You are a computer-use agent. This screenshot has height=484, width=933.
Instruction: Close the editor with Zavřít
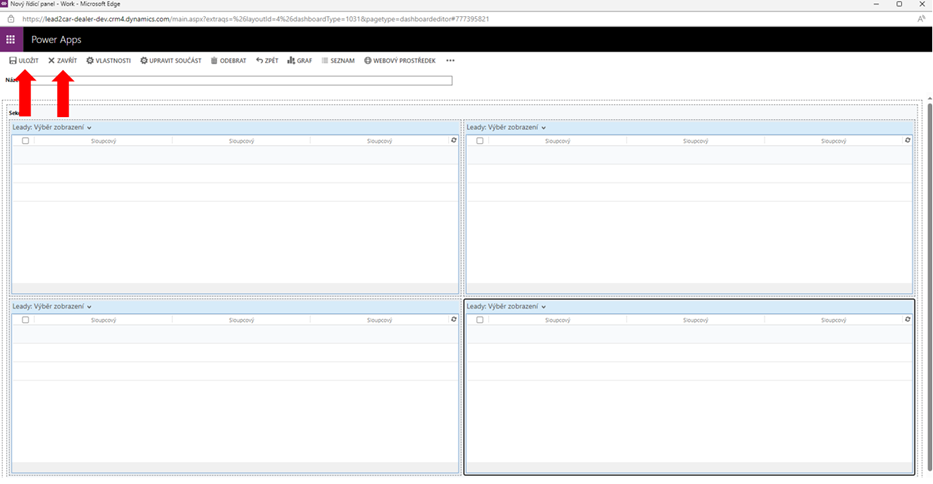[62, 61]
